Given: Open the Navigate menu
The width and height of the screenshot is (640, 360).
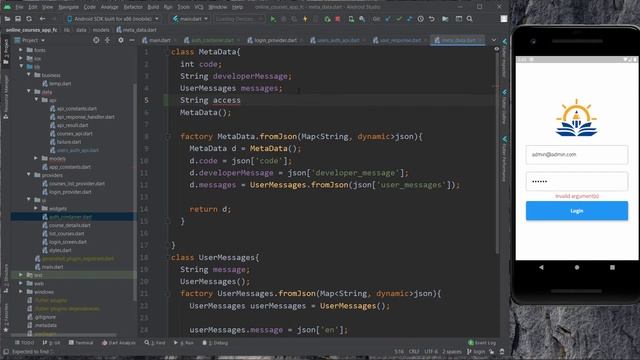Looking at the screenshot, I should click(68, 7).
